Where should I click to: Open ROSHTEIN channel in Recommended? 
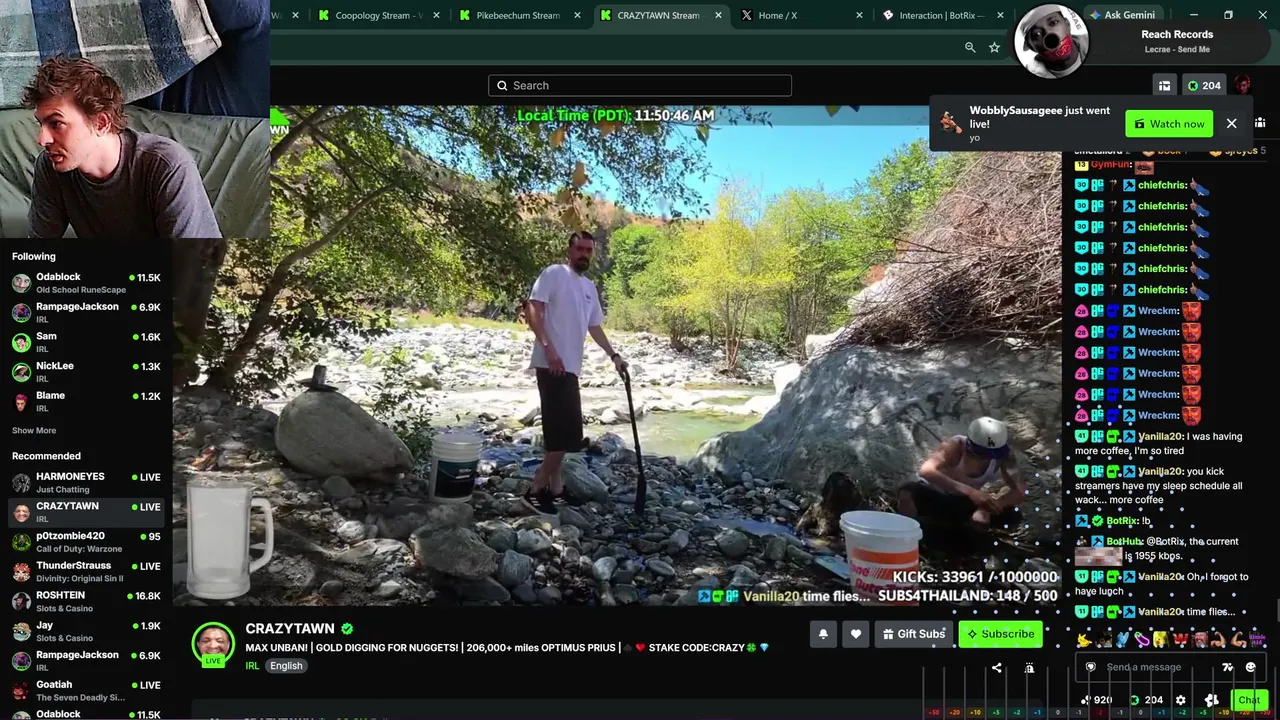click(86, 601)
